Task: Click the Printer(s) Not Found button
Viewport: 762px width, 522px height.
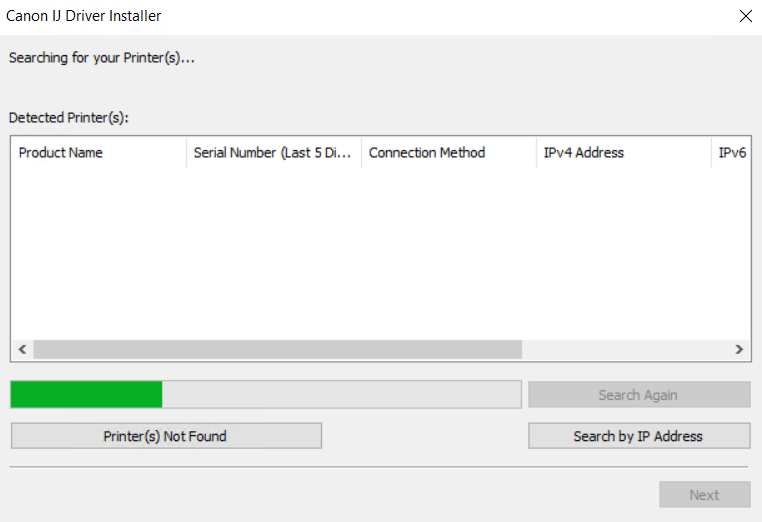Action: point(166,435)
